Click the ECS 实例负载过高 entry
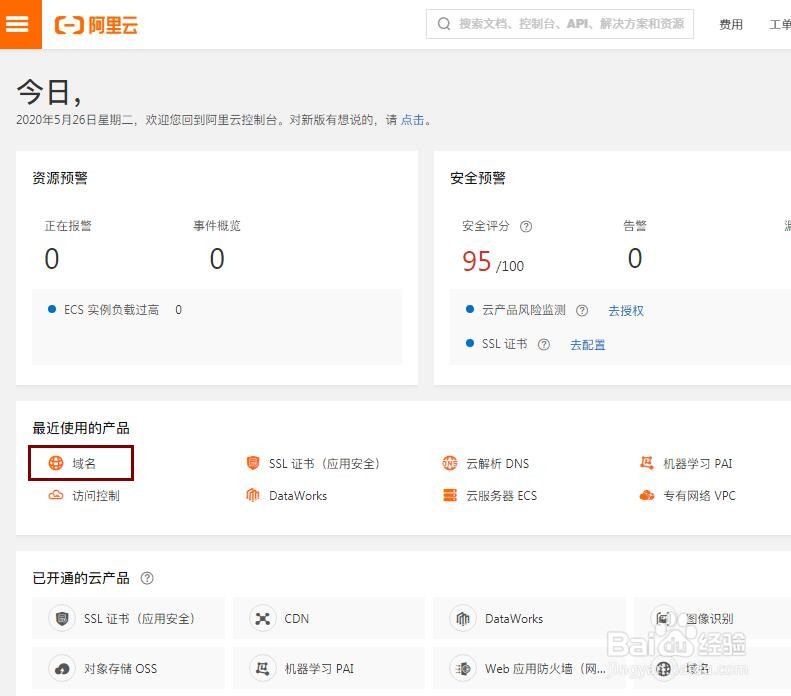The image size is (791, 696). click(x=115, y=310)
